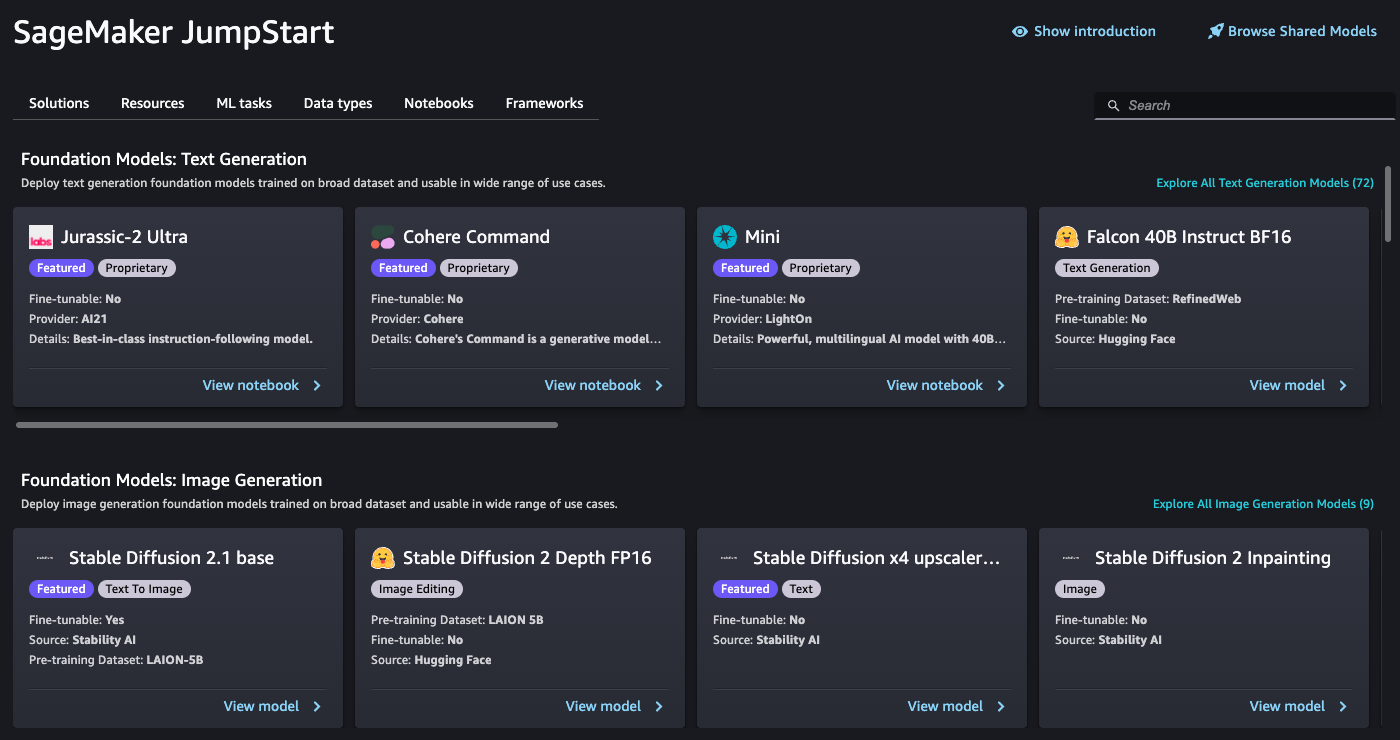Click the horizontal scrollbar under text generation cards
Screen dimensions: 1400x740
287,425
